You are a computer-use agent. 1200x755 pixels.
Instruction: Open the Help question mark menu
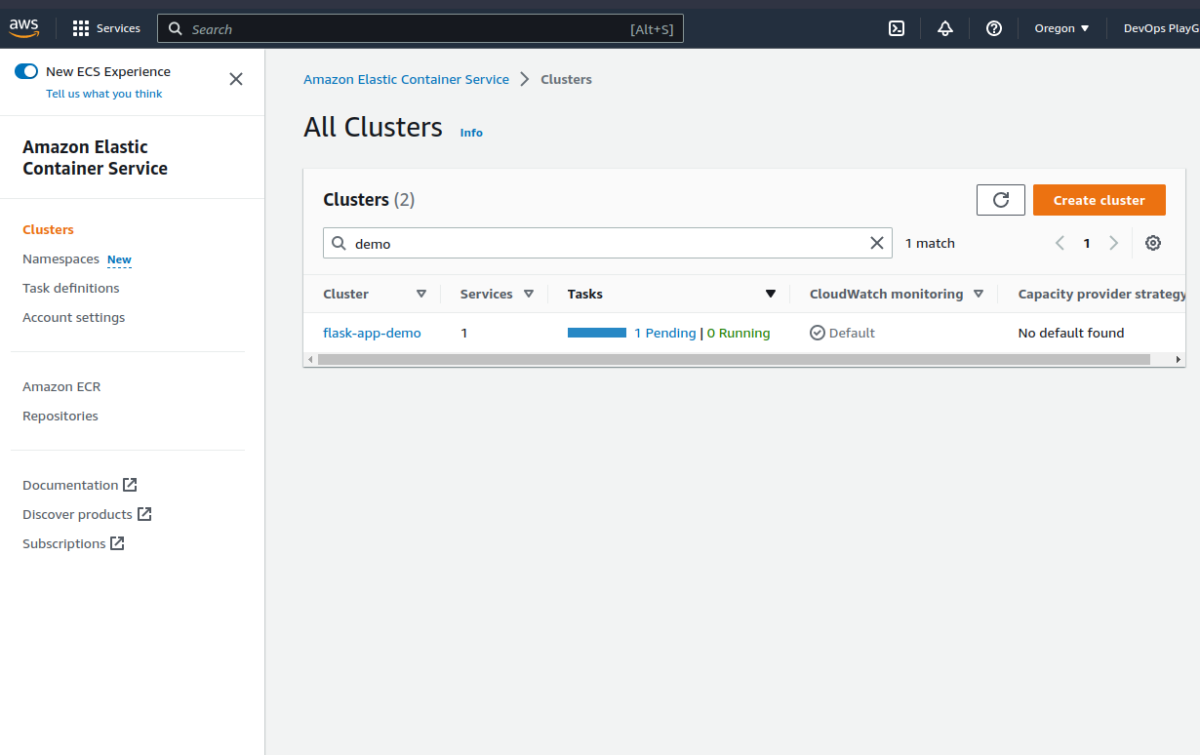pyautogui.click(x=993, y=28)
